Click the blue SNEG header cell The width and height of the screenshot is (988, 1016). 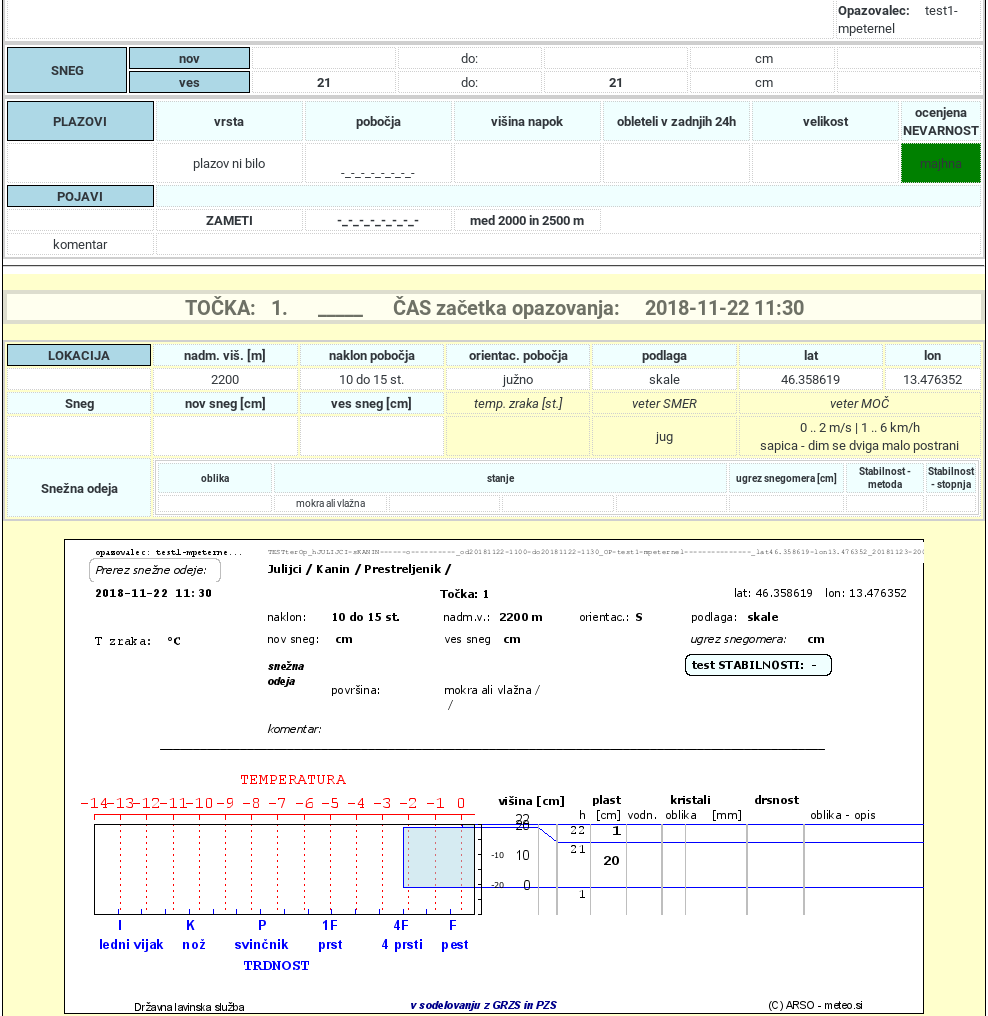pyautogui.click(x=67, y=70)
